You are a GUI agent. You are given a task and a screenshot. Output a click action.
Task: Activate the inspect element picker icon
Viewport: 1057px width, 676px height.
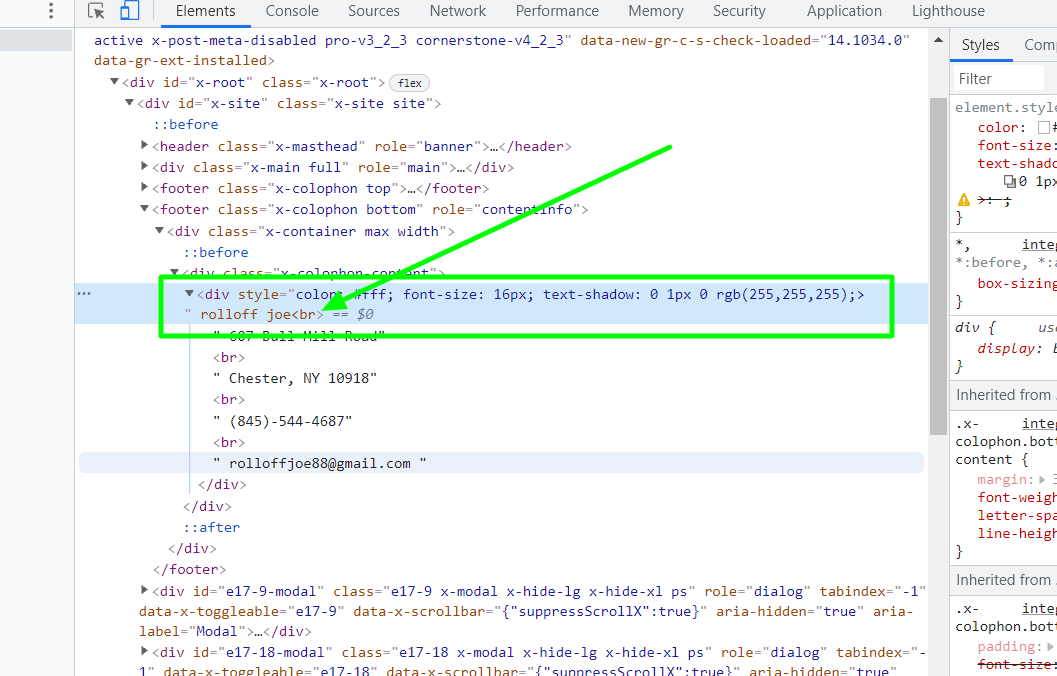(x=96, y=12)
